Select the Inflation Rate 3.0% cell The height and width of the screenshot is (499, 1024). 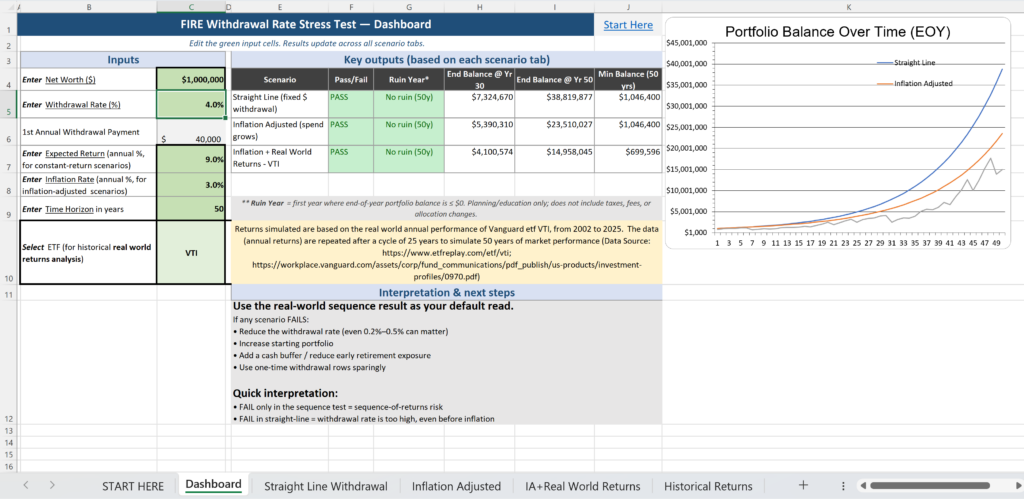[193, 185]
